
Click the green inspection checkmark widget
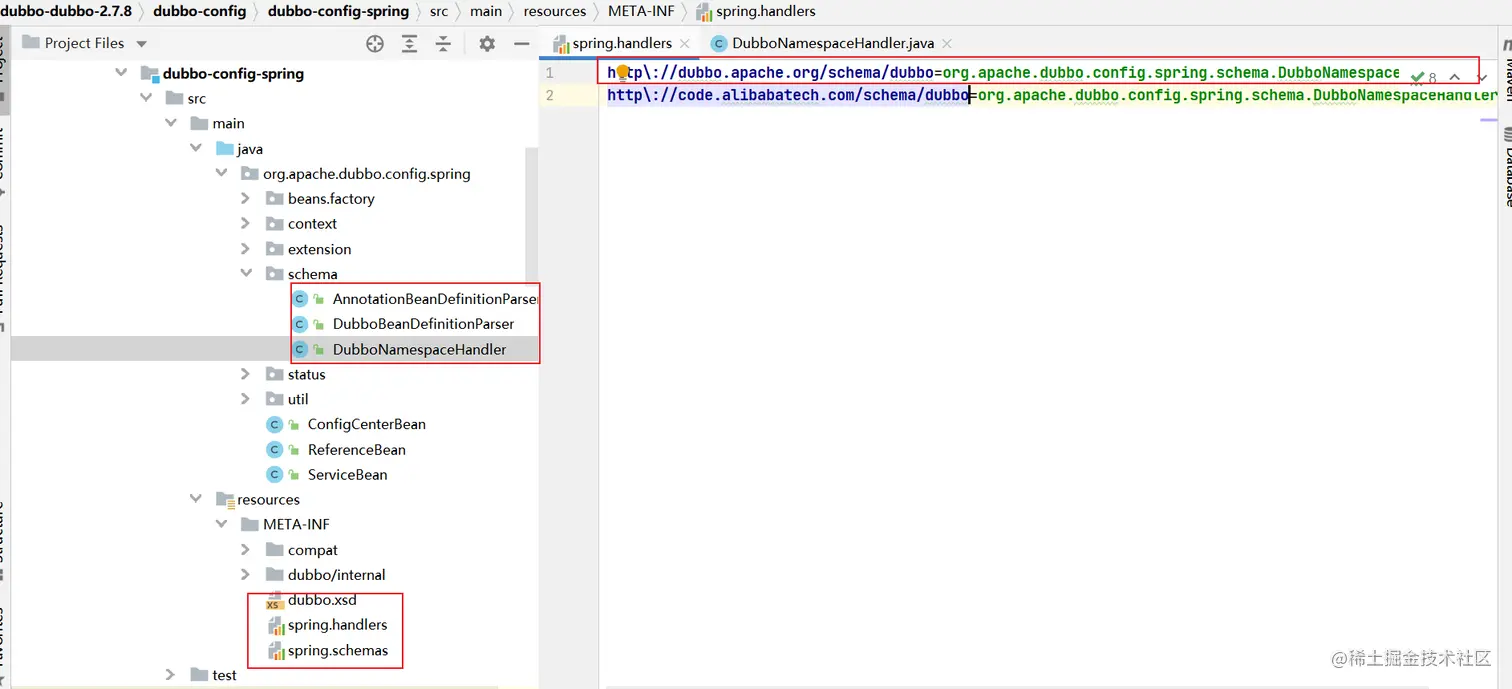[x=1417, y=77]
